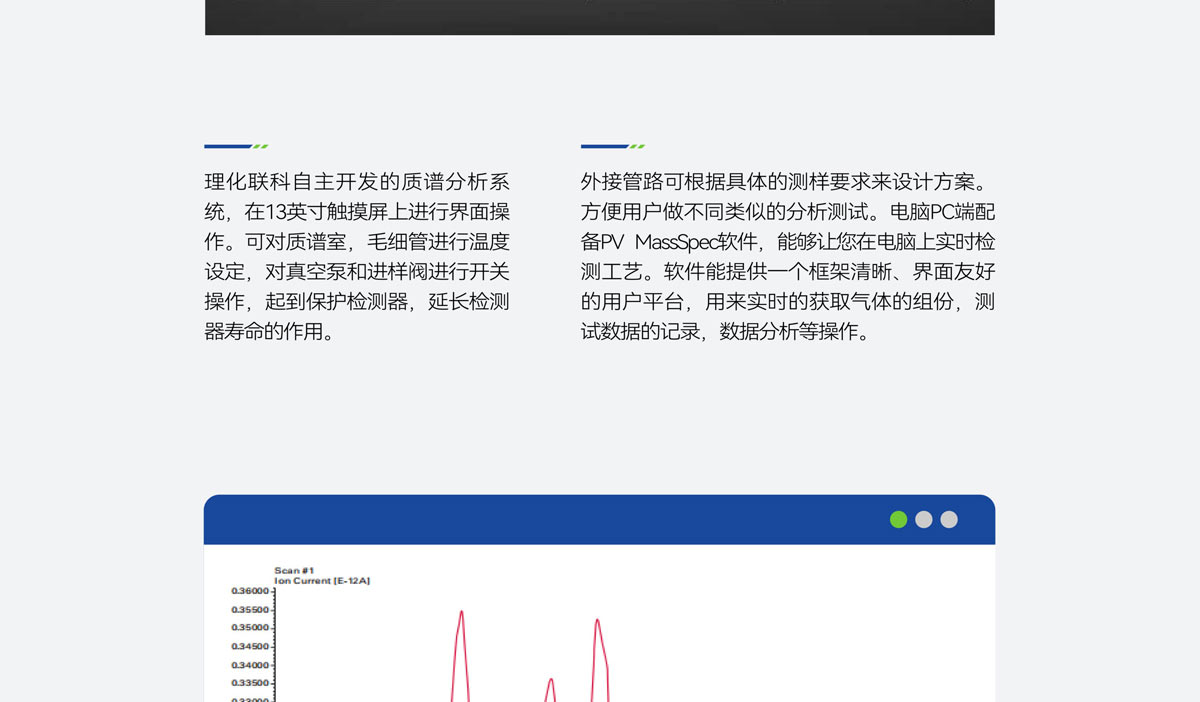Click the small middle peak of the red curve
1200x702 pixels.
coord(550,681)
